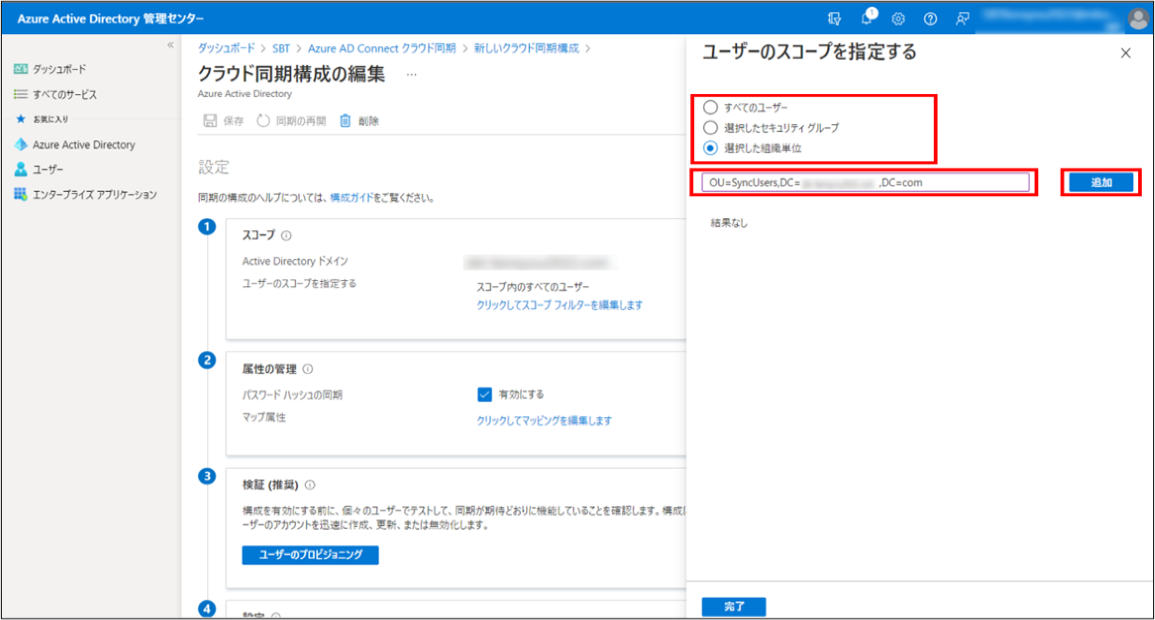Open Azure Active Directory in left menu
Viewport: 1155px width, 620px height.
[75, 145]
